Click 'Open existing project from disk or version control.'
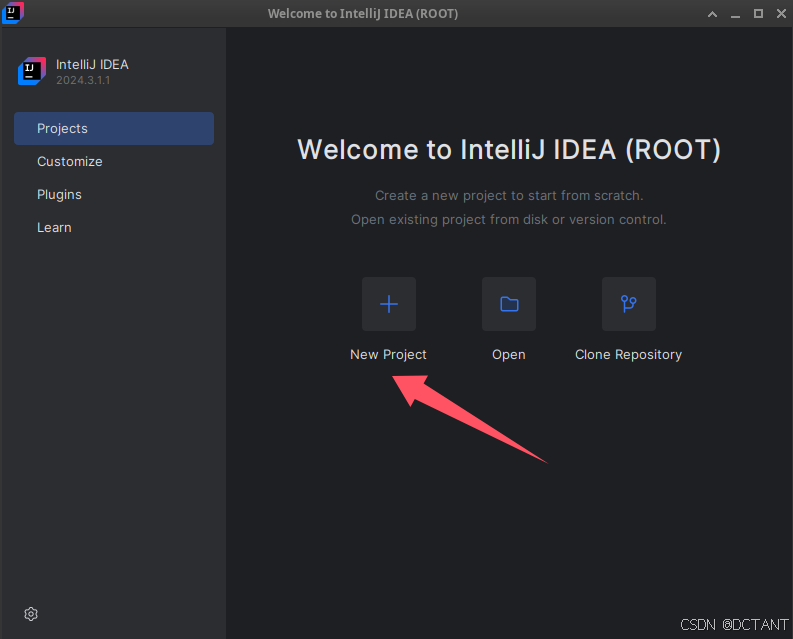 pos(509,220)
